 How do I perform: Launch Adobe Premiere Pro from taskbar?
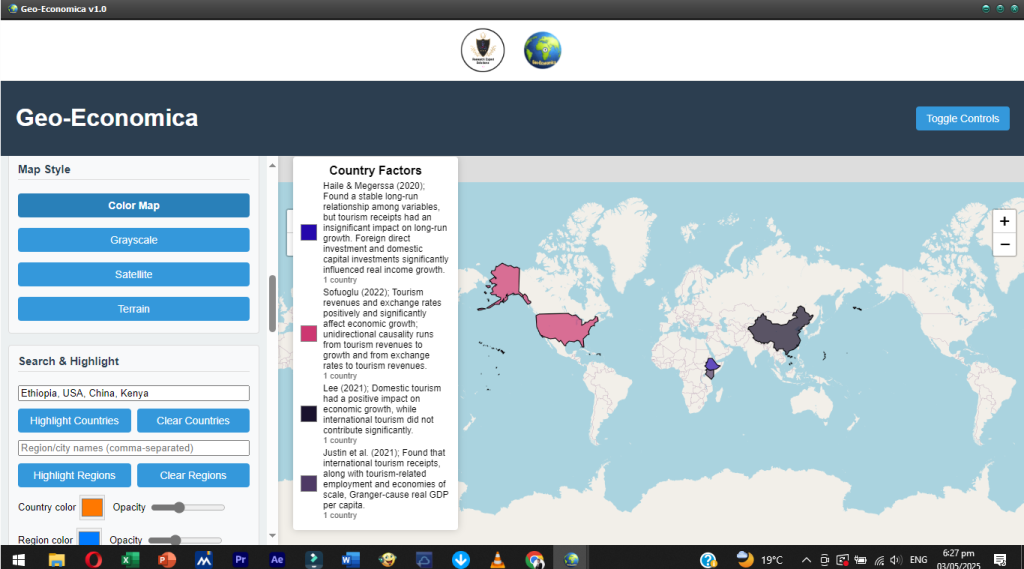(240, 559)
